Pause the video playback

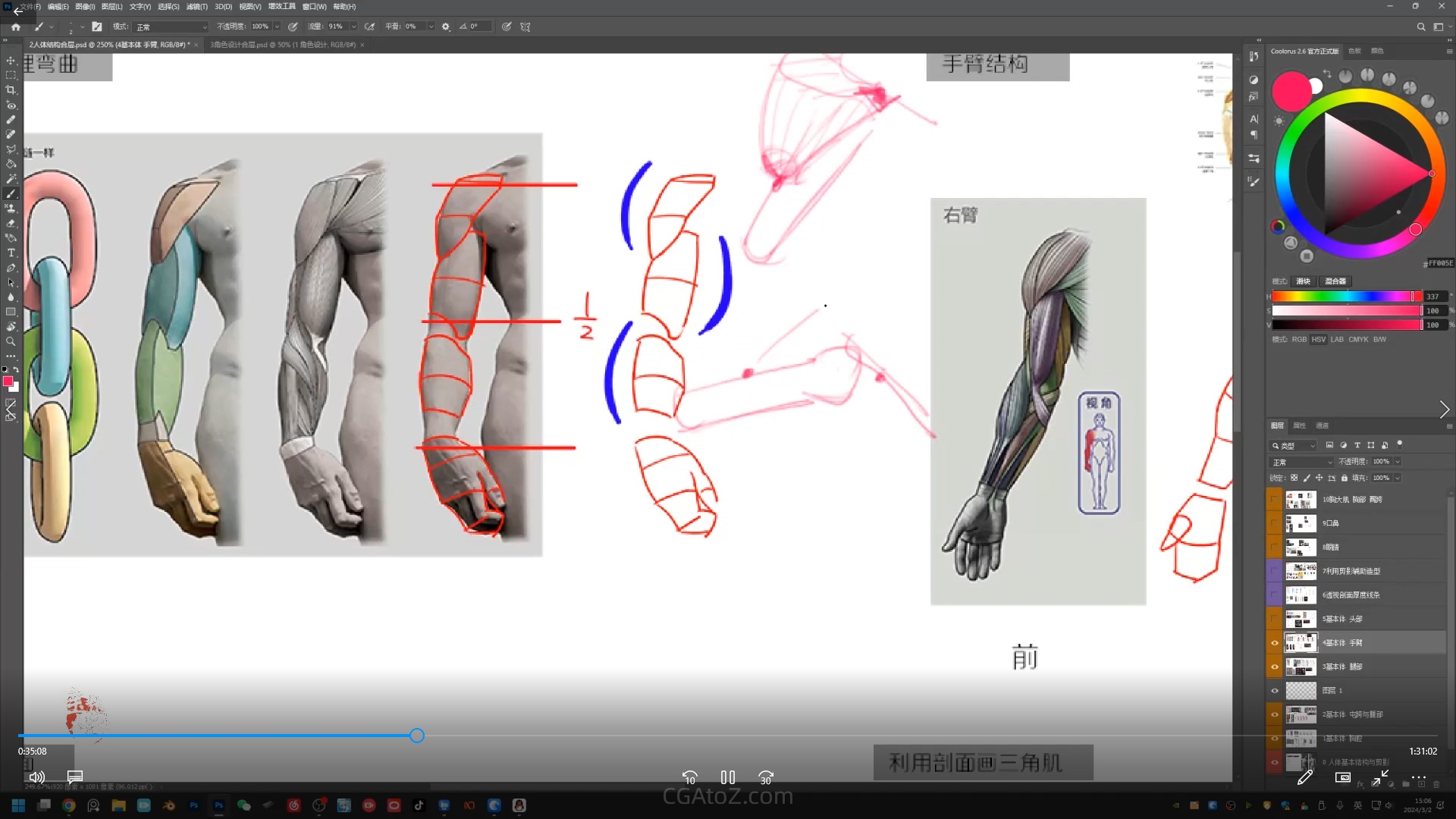(728, 777)
